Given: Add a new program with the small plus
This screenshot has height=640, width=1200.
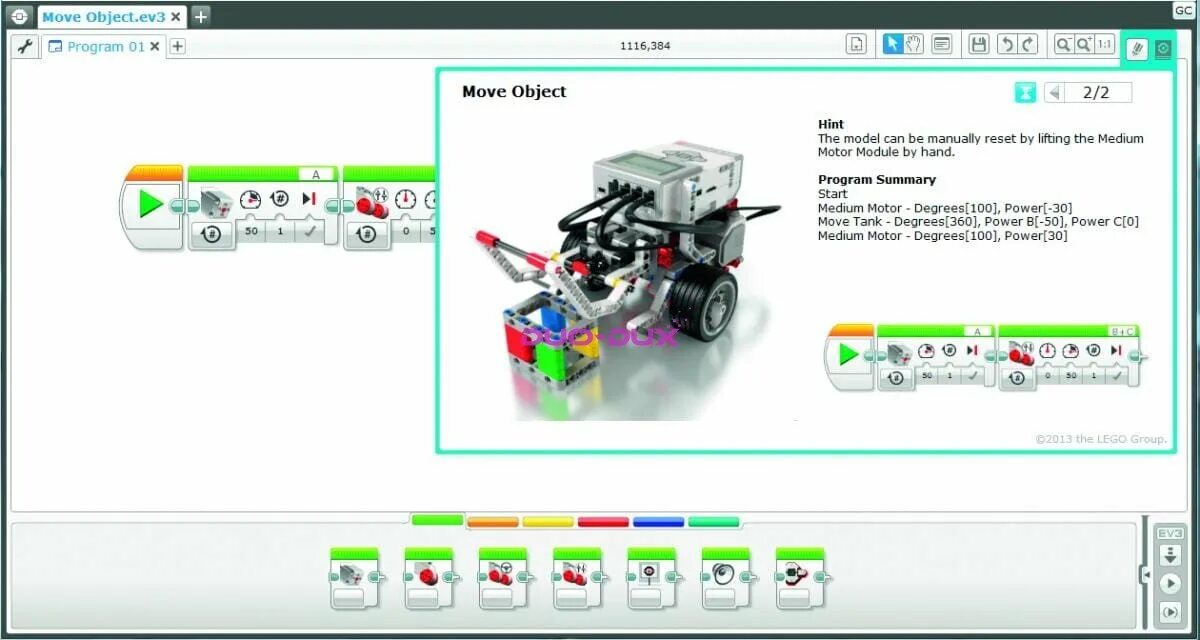Looking at the screenshot, I should click(177, 46).
